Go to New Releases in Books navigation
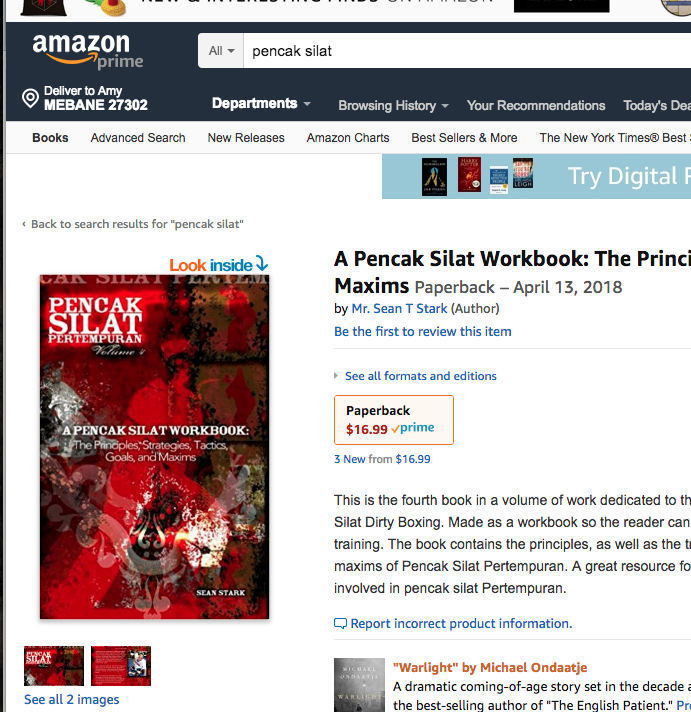 [x=246, y=138]
